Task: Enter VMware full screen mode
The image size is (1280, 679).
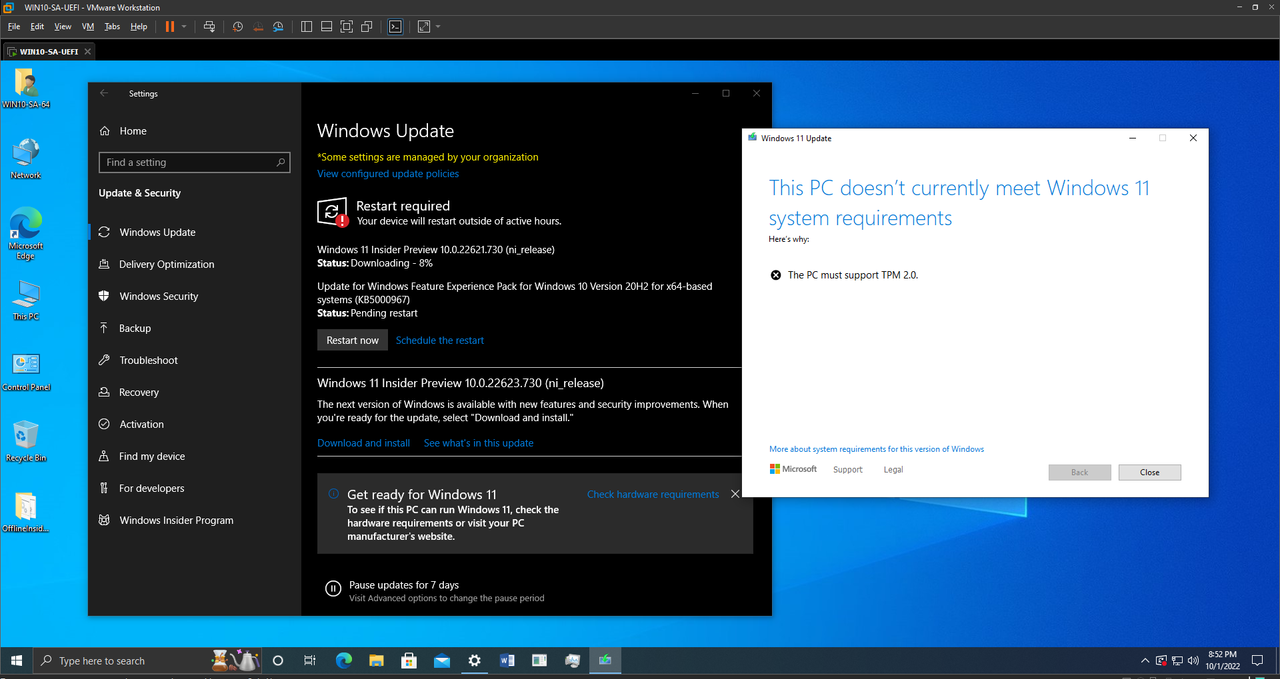Action: click(346, 27)
